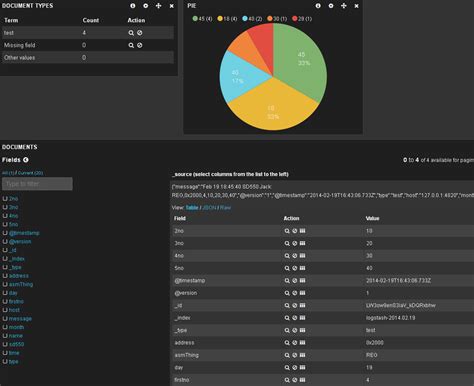
Task: Click the 'REO' asmThing value
Action: pos(372,355)
